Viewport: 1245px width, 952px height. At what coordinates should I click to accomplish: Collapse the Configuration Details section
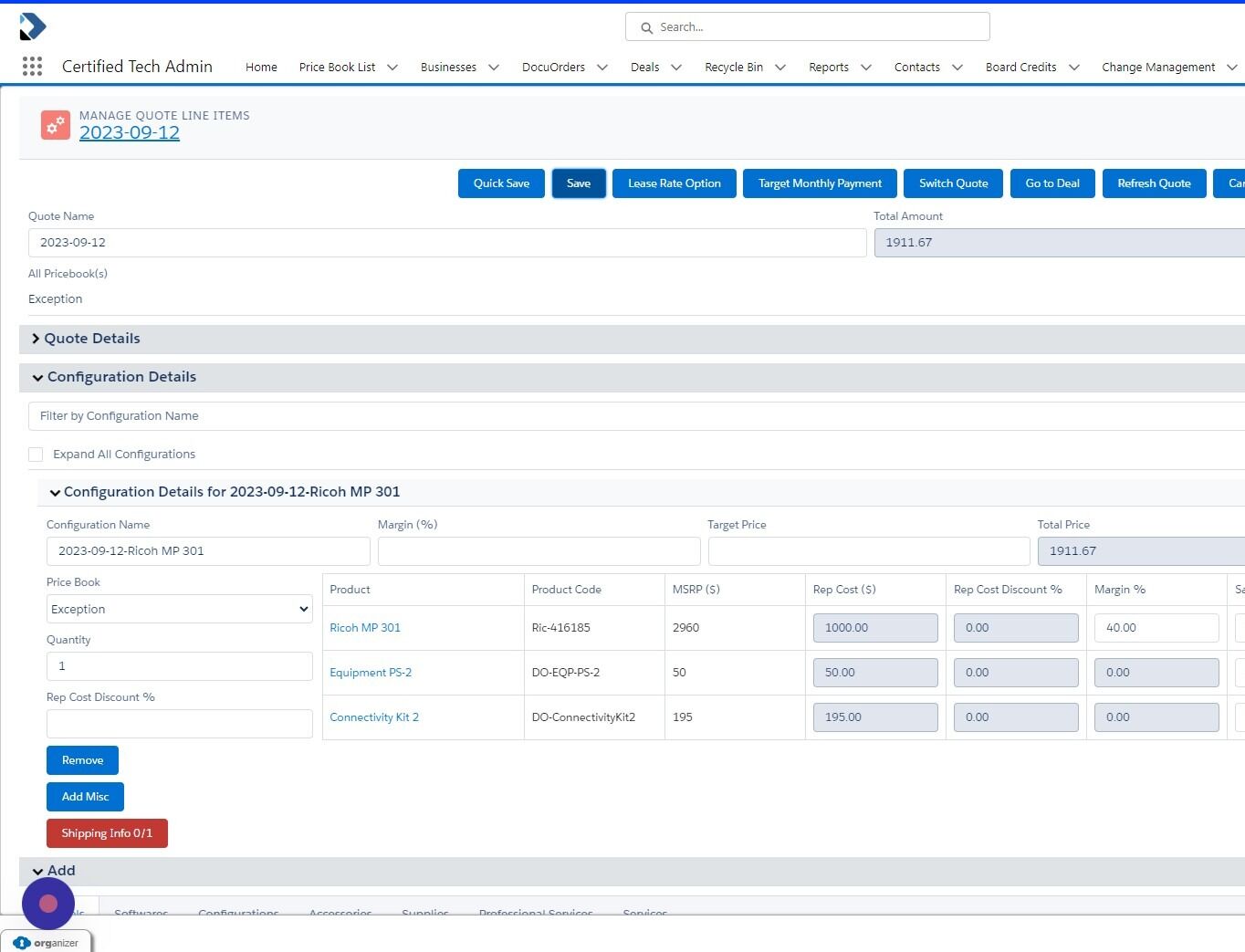tap(37, 377)
